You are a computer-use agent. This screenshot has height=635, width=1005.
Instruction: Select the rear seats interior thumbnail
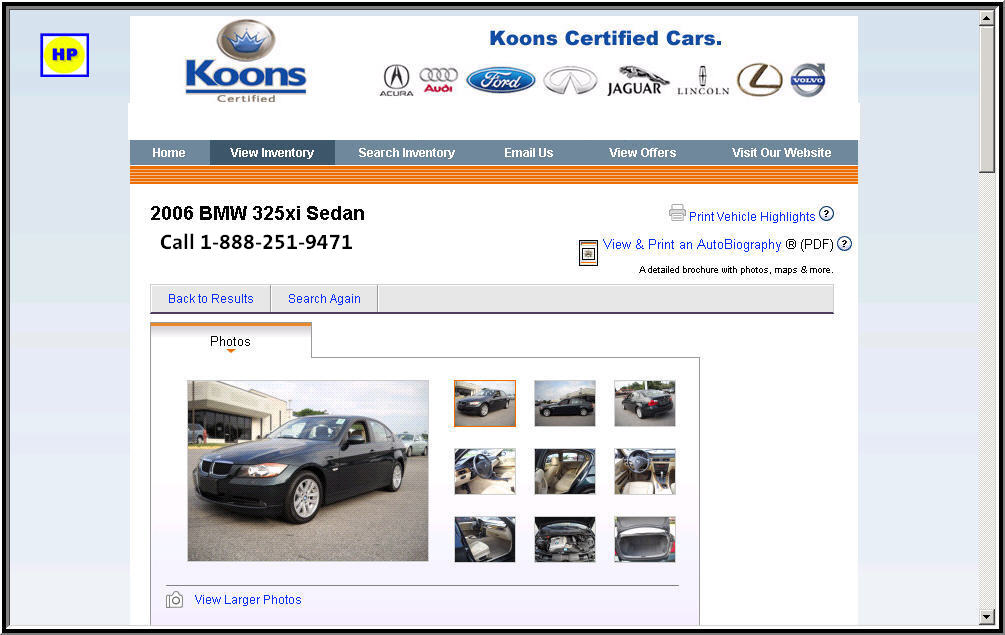pyautogui.click(x=565, y=472)
